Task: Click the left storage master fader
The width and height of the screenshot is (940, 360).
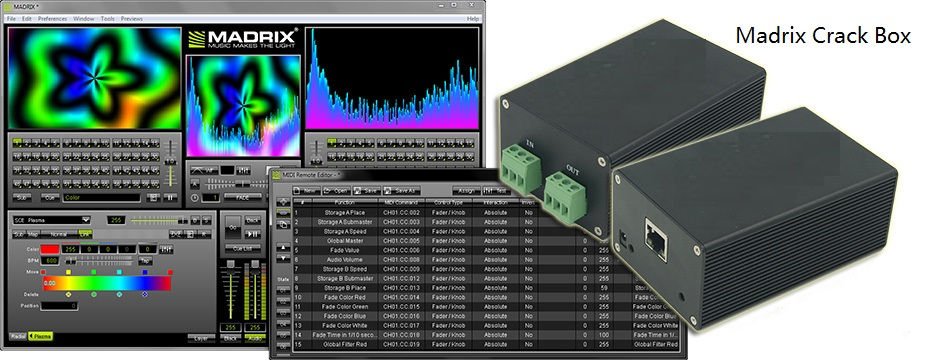Action: (x=171, y=163)
